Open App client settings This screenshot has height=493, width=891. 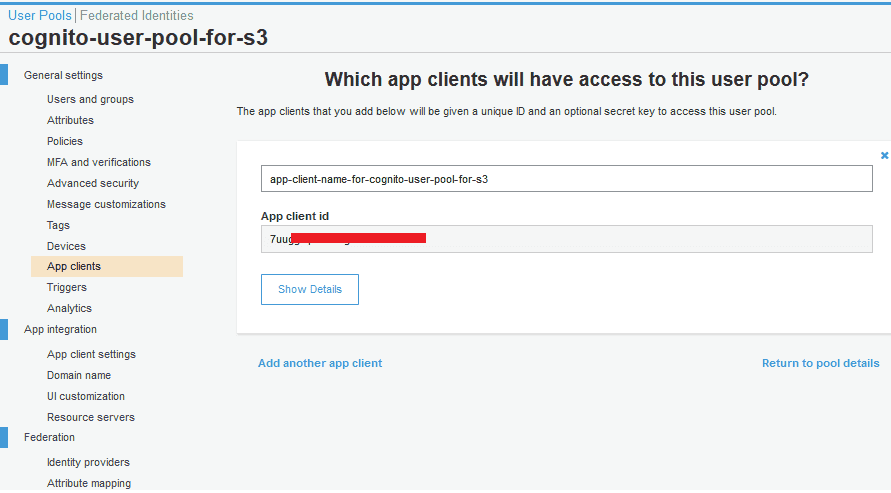91,354
